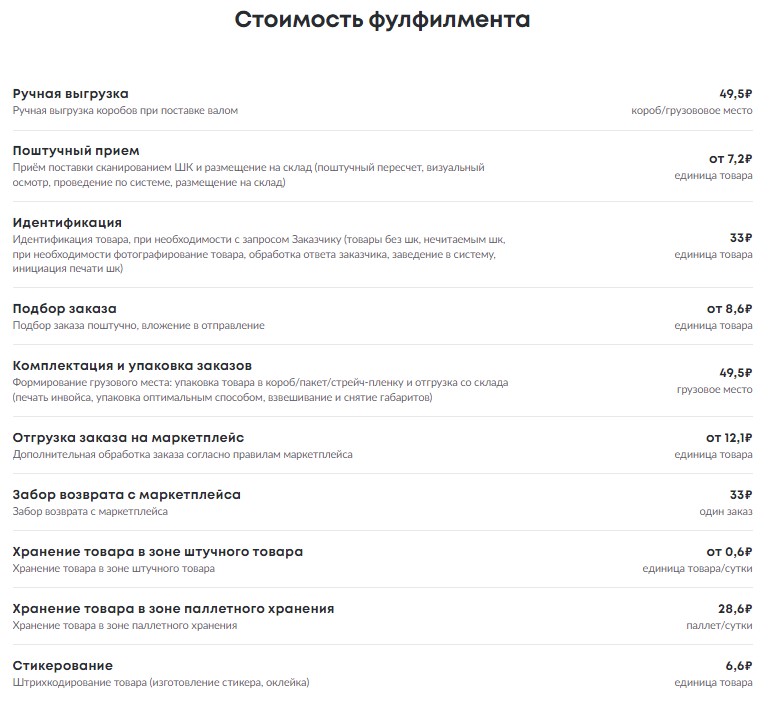Open the 'Стикерование' service heading
The height and width of the screenshot is (707, 770).
(63, 665)
